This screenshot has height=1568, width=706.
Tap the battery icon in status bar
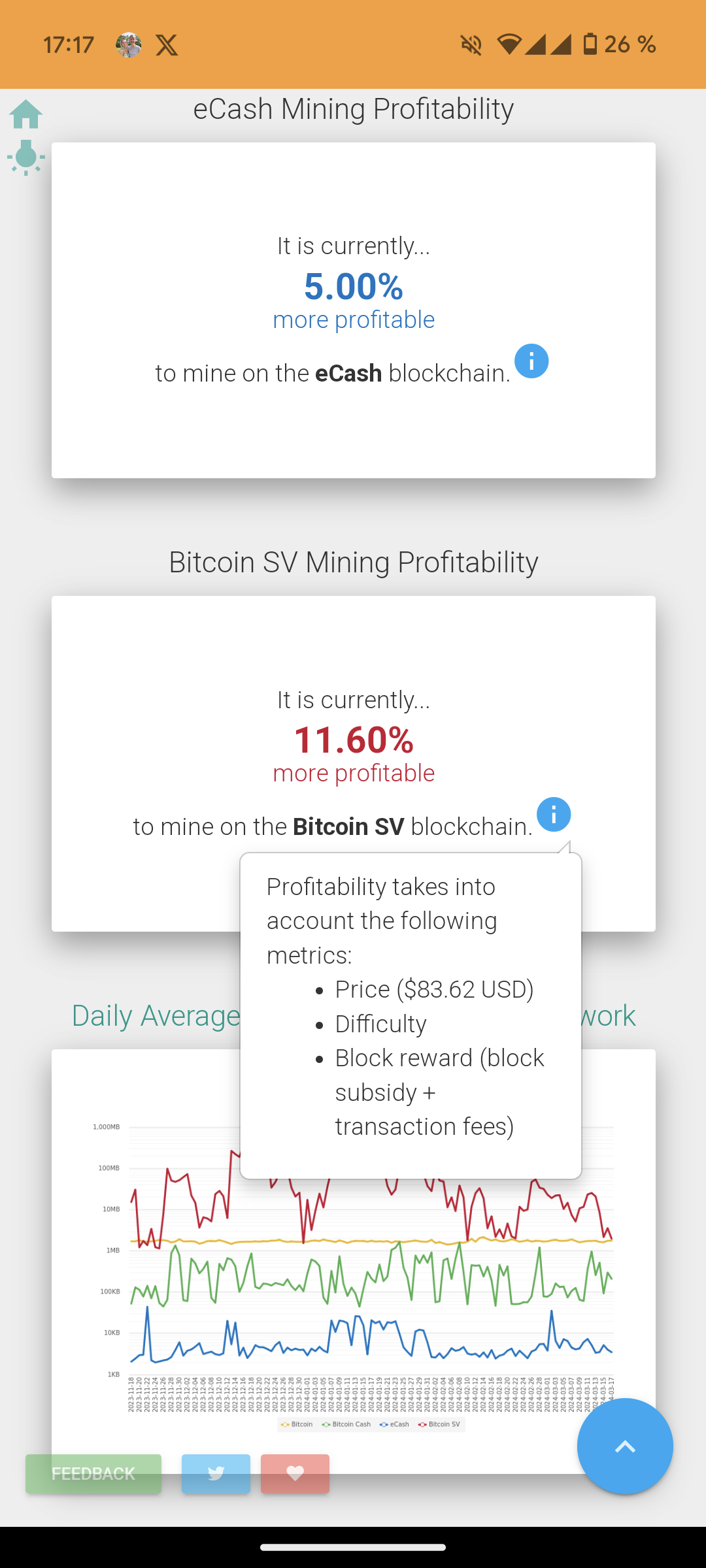pos(590,44)
